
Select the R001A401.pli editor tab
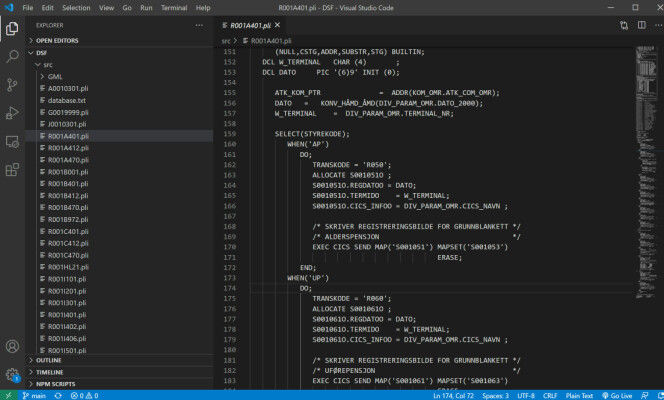(249, 25)
